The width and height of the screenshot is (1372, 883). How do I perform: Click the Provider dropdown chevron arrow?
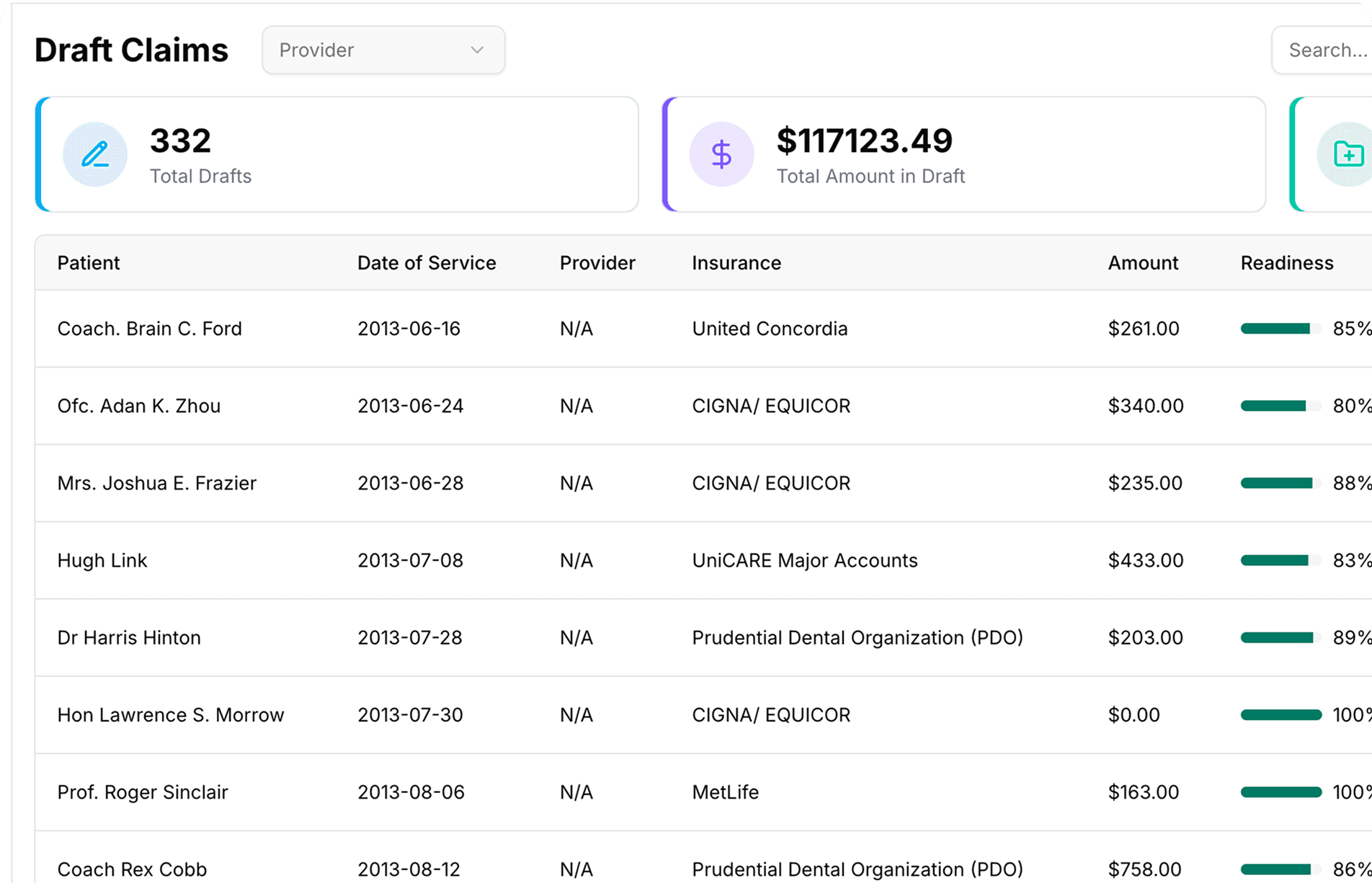(x=477, y=50)
